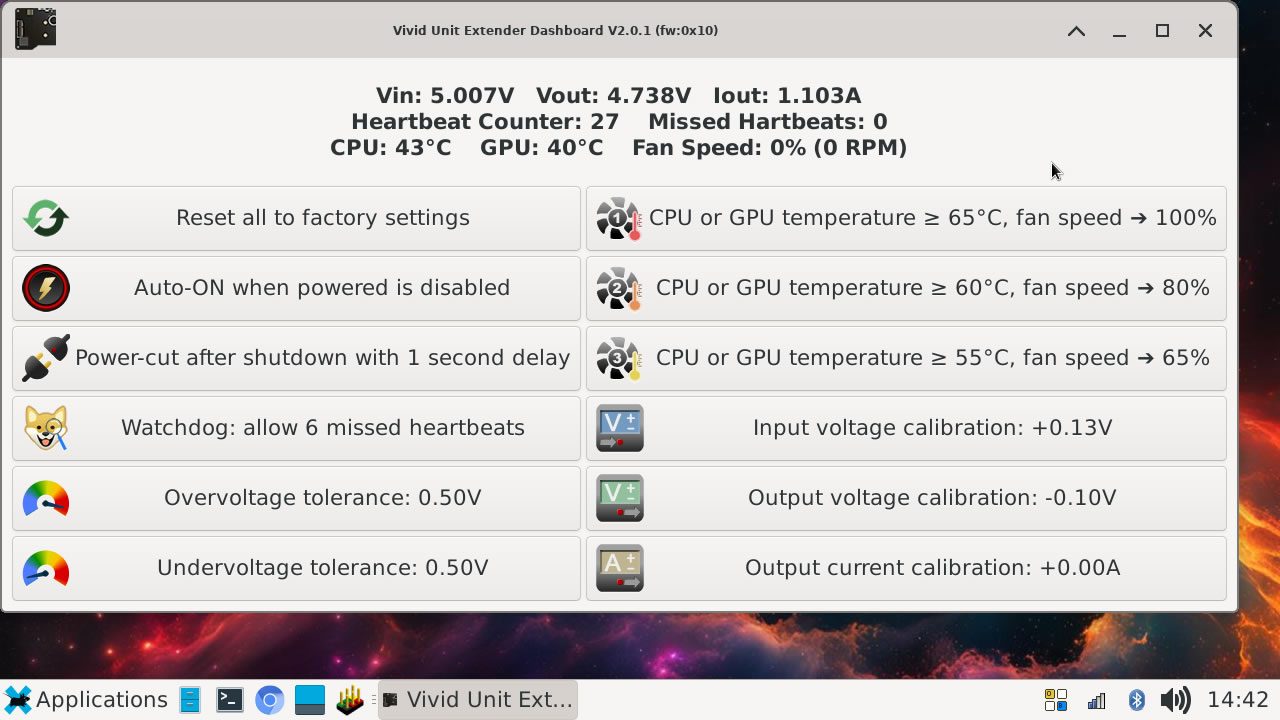Launch the terminal from the taskbar
This screenshot has width=1280, height=720.
[x=230, y=699]
